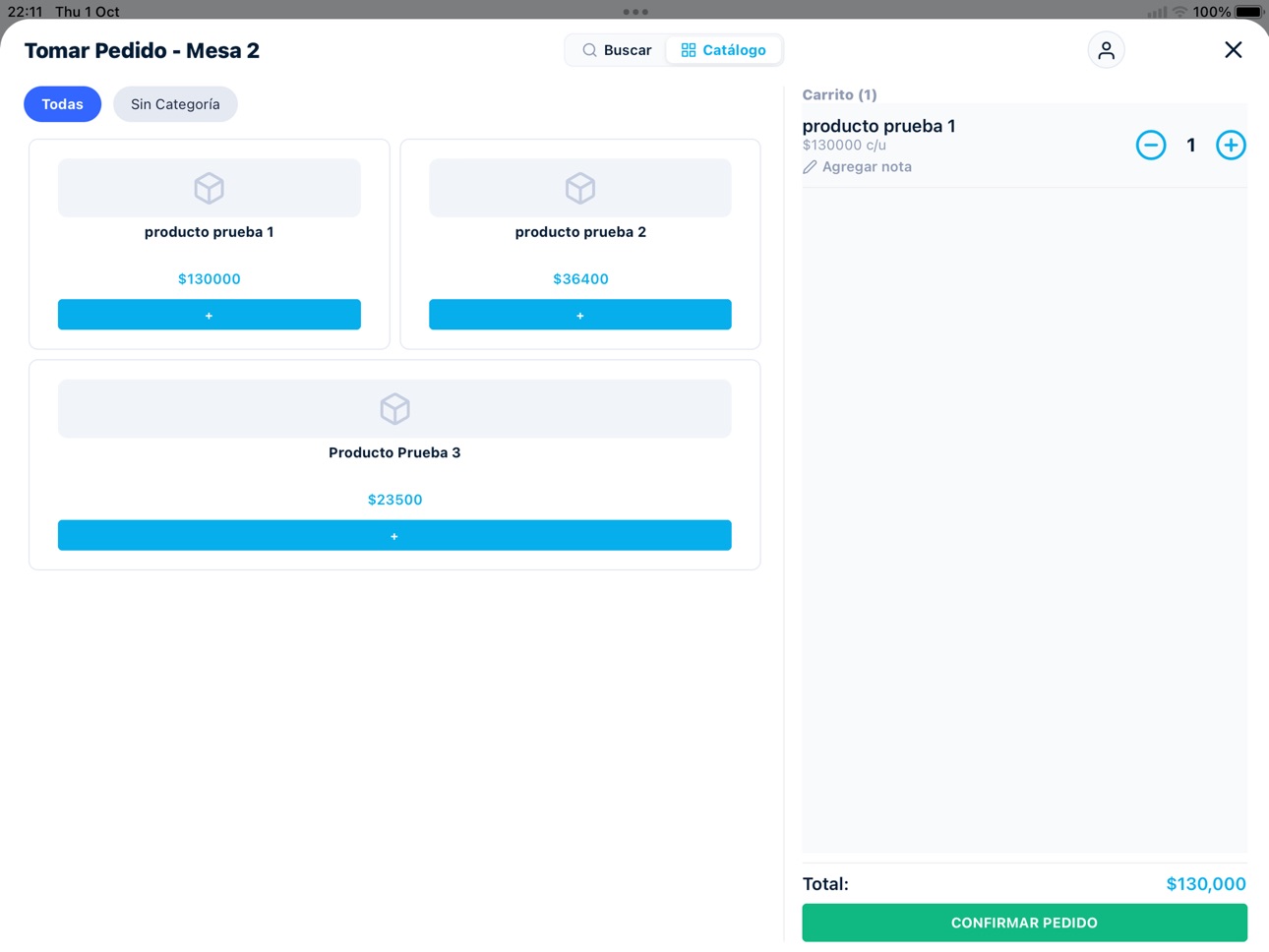Increase quantity of producto prueba 1
Screen dimensions: 1269x952
point(1231,146)
